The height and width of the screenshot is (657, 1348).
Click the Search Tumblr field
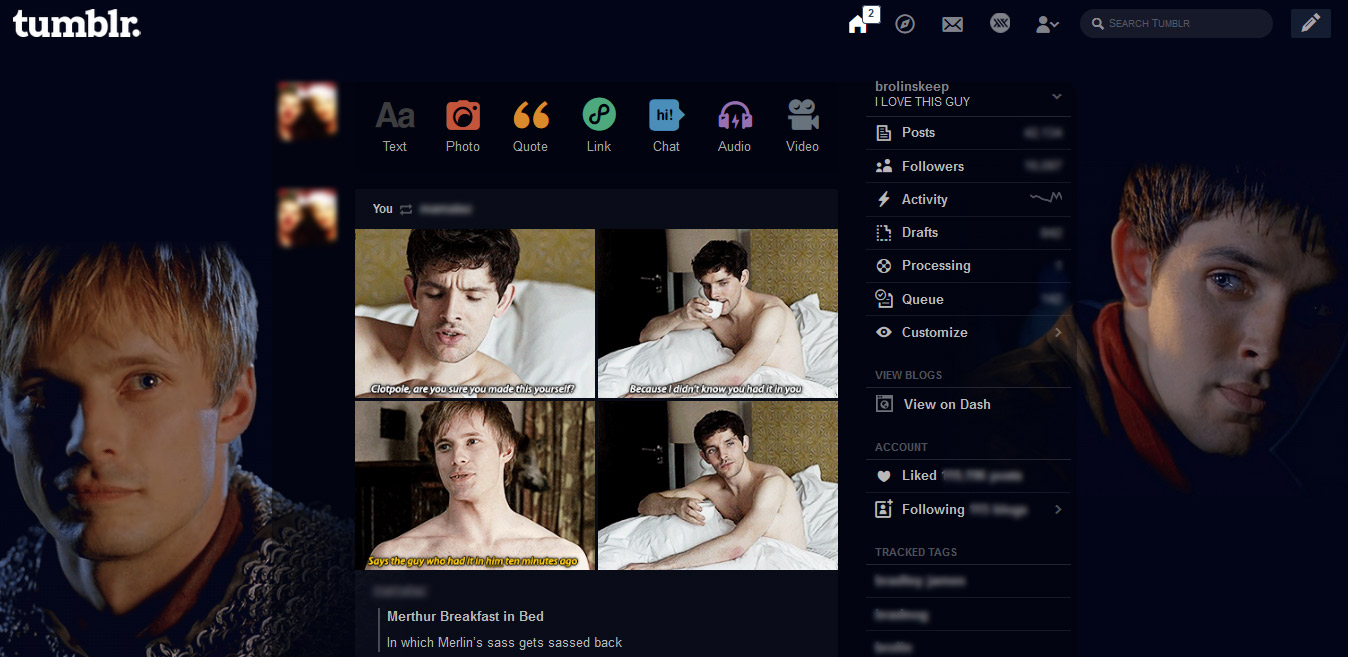coord(1176,23)
